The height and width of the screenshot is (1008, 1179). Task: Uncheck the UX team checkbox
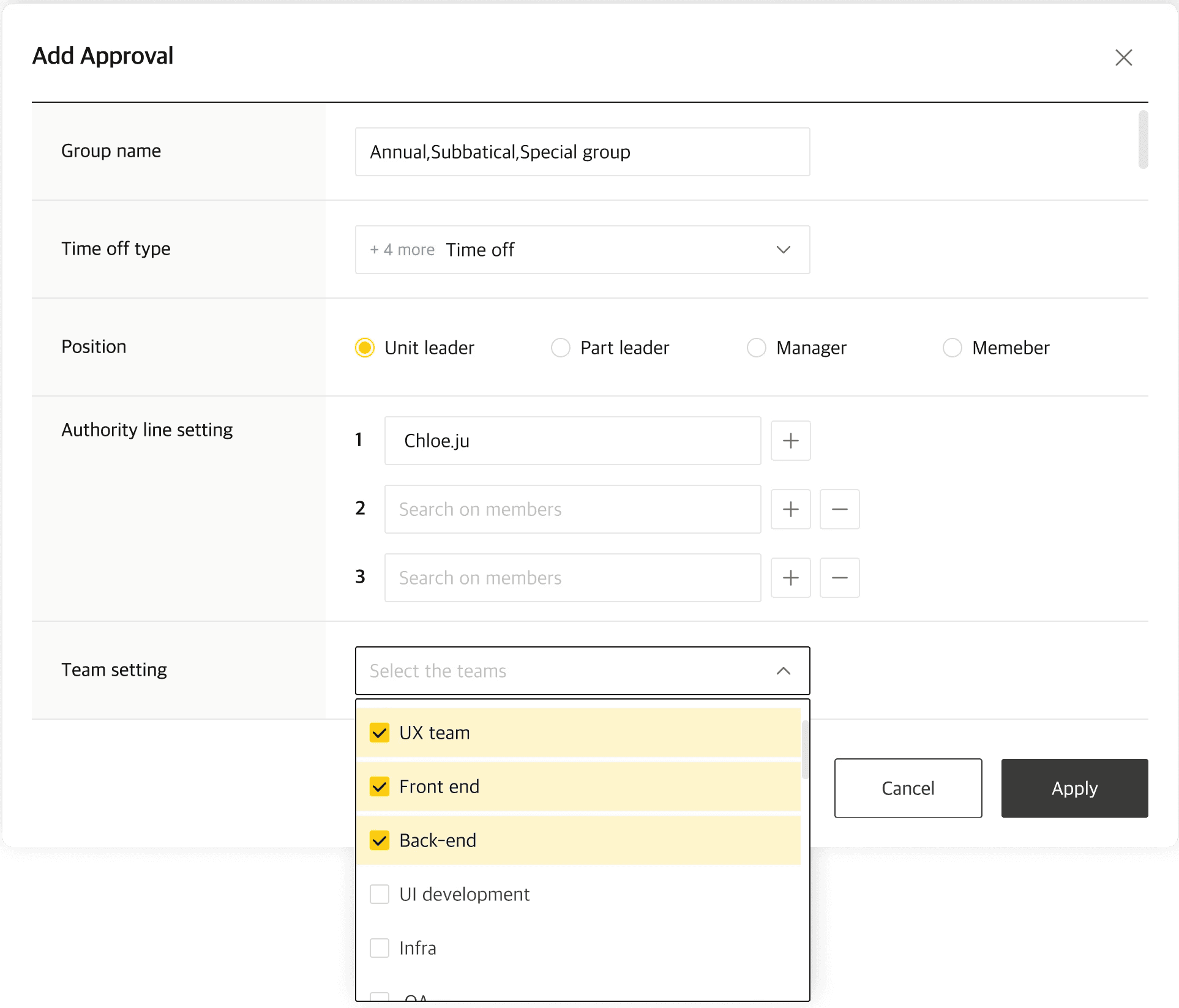pyautogui.click(x=380, y=733)
